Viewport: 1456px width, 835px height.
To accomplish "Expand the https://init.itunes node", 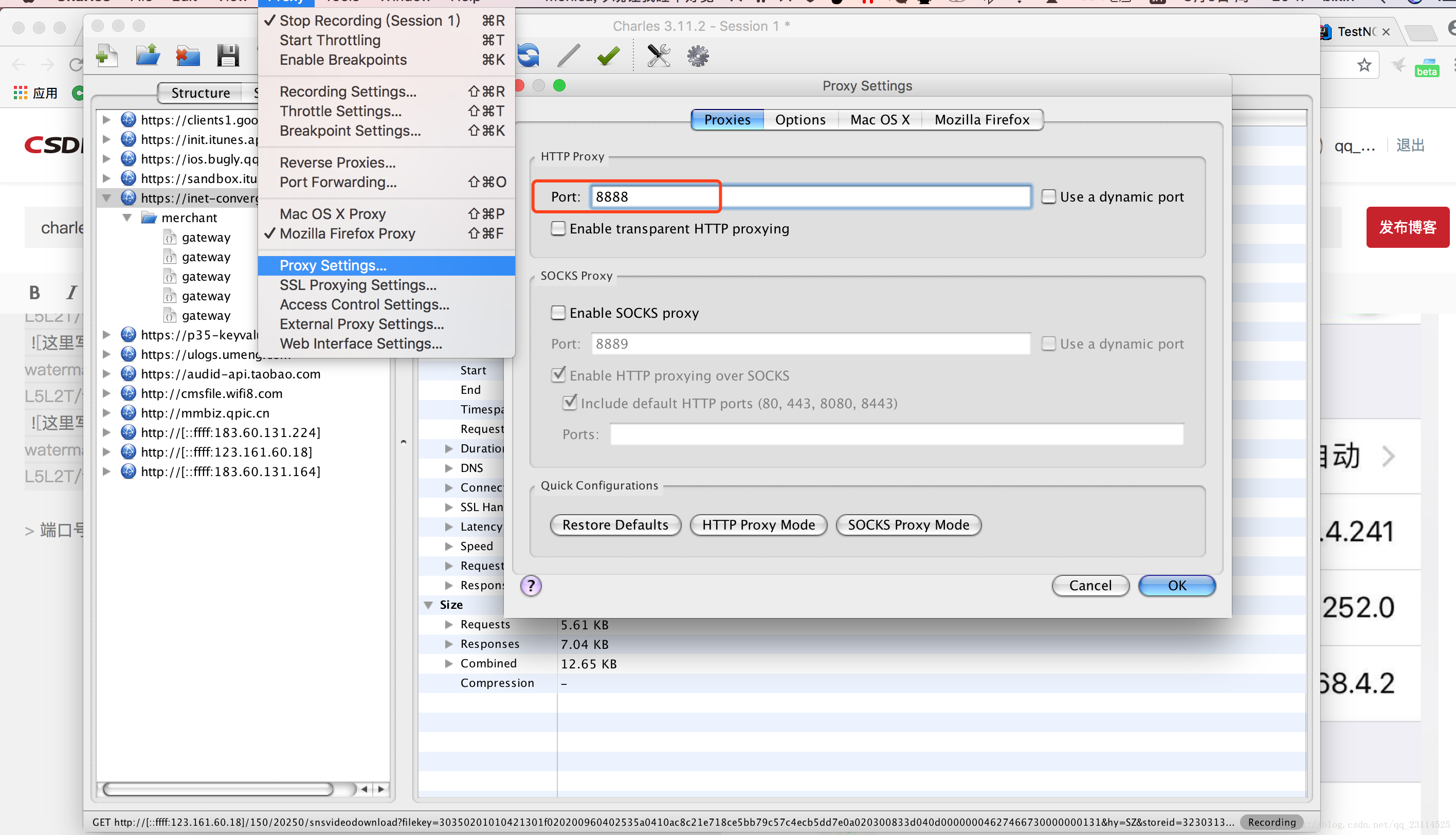I will (106, 139).
